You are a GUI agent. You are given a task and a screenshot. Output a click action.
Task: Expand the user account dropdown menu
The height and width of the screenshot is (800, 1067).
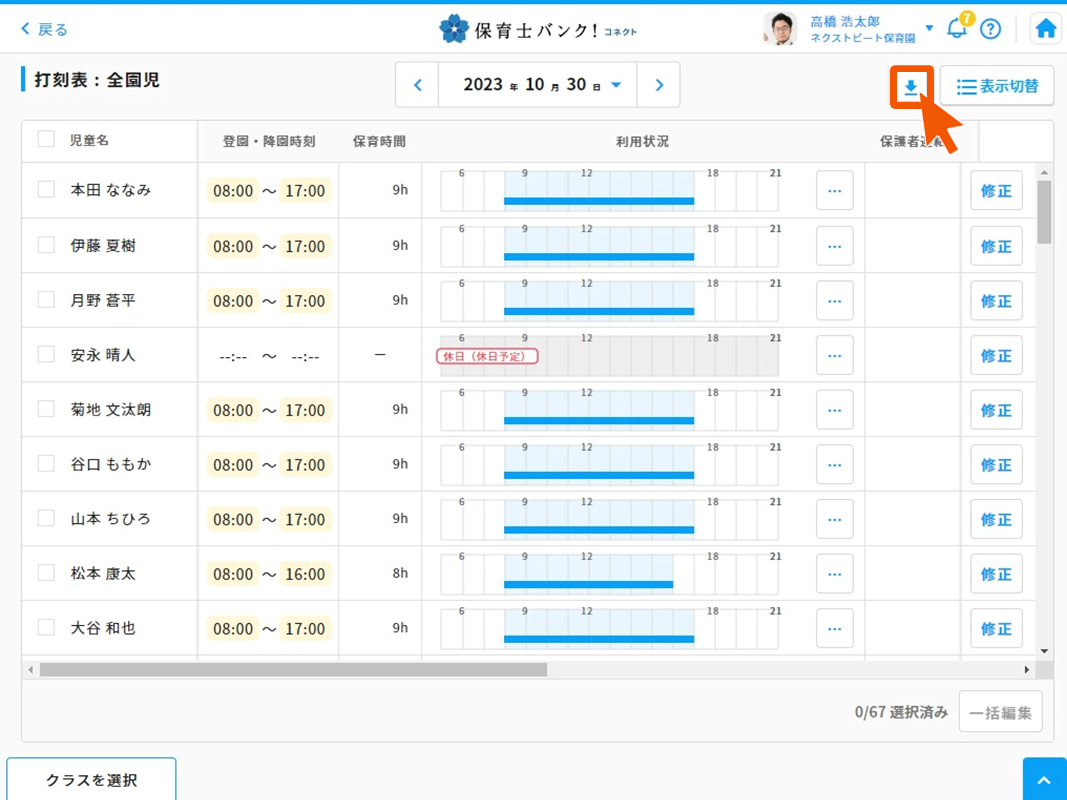pyautogui.click(x=929, y=28)
